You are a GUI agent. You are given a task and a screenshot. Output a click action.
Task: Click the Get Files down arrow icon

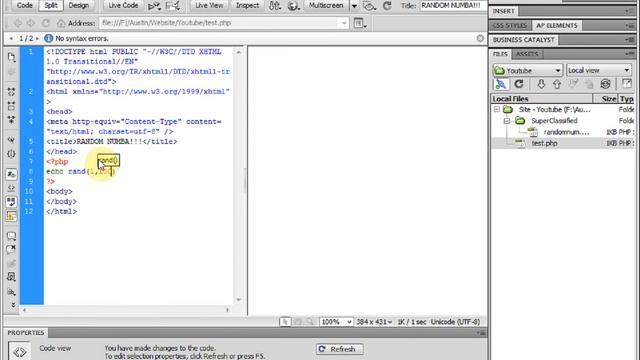tap(541, 84)
